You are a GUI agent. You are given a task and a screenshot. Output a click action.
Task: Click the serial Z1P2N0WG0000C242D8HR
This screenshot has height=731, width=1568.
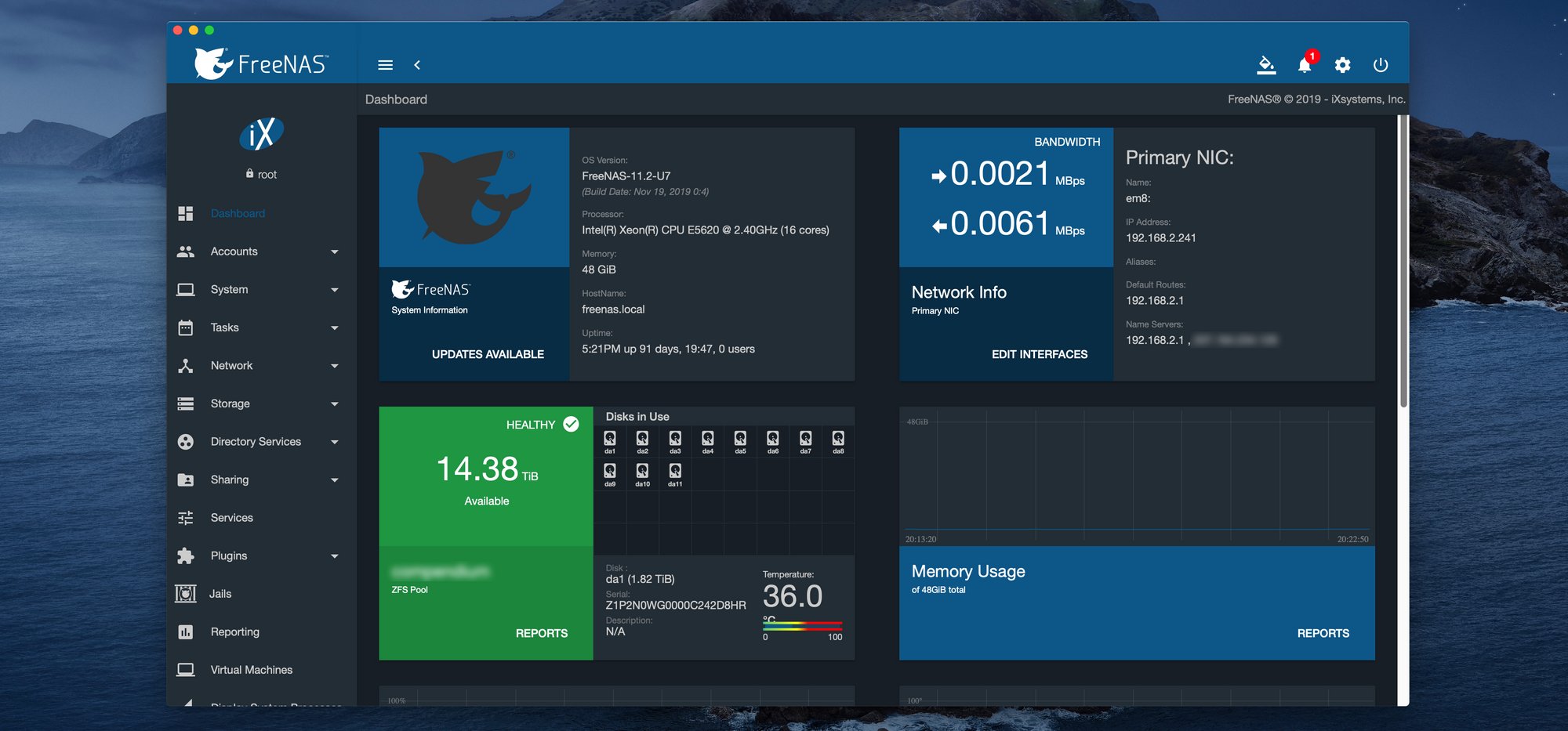click(676, 605)
